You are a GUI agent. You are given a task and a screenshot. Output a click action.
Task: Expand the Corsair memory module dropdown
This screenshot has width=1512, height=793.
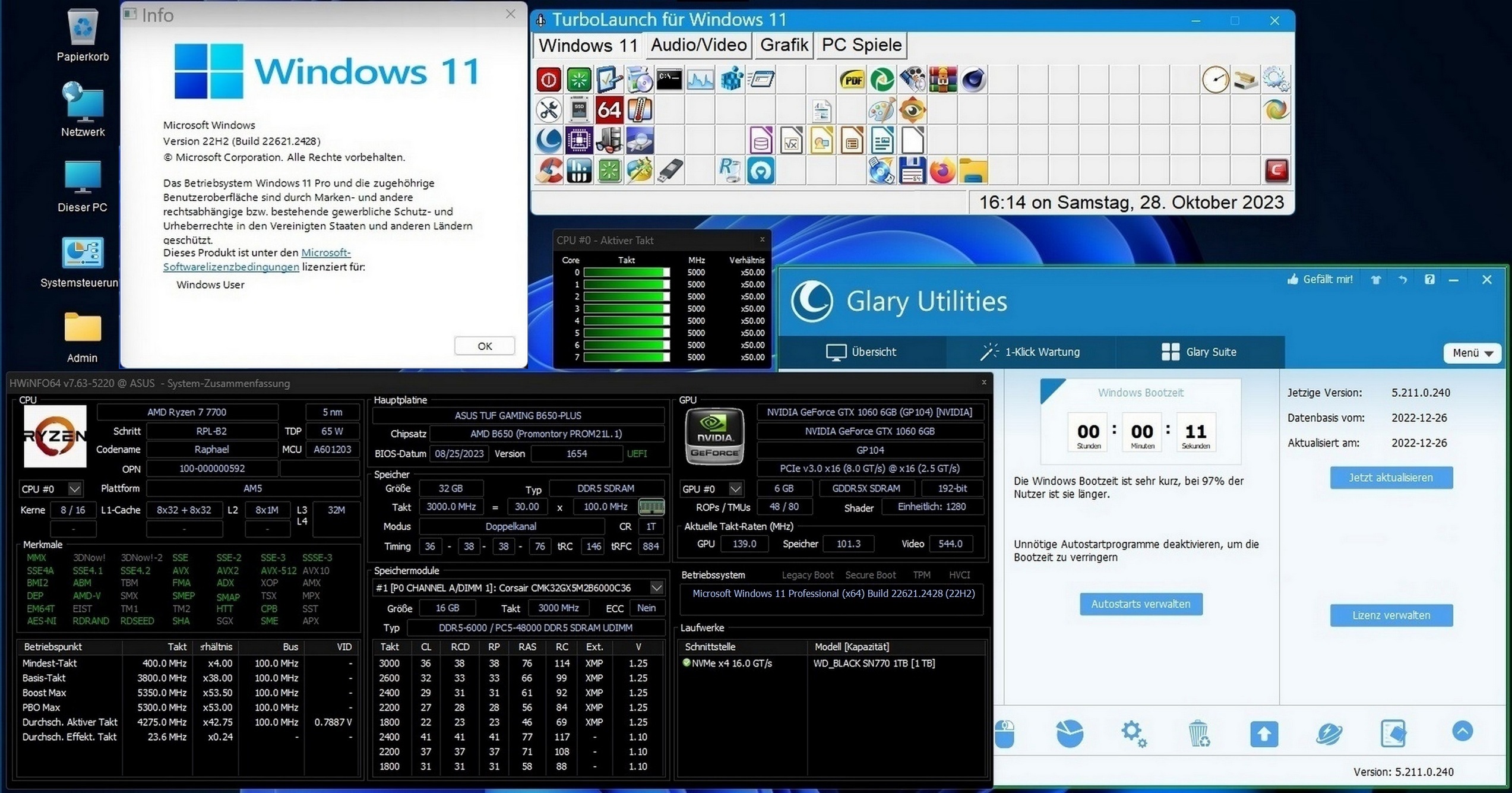pyautogui.click(x=656, y=588)
